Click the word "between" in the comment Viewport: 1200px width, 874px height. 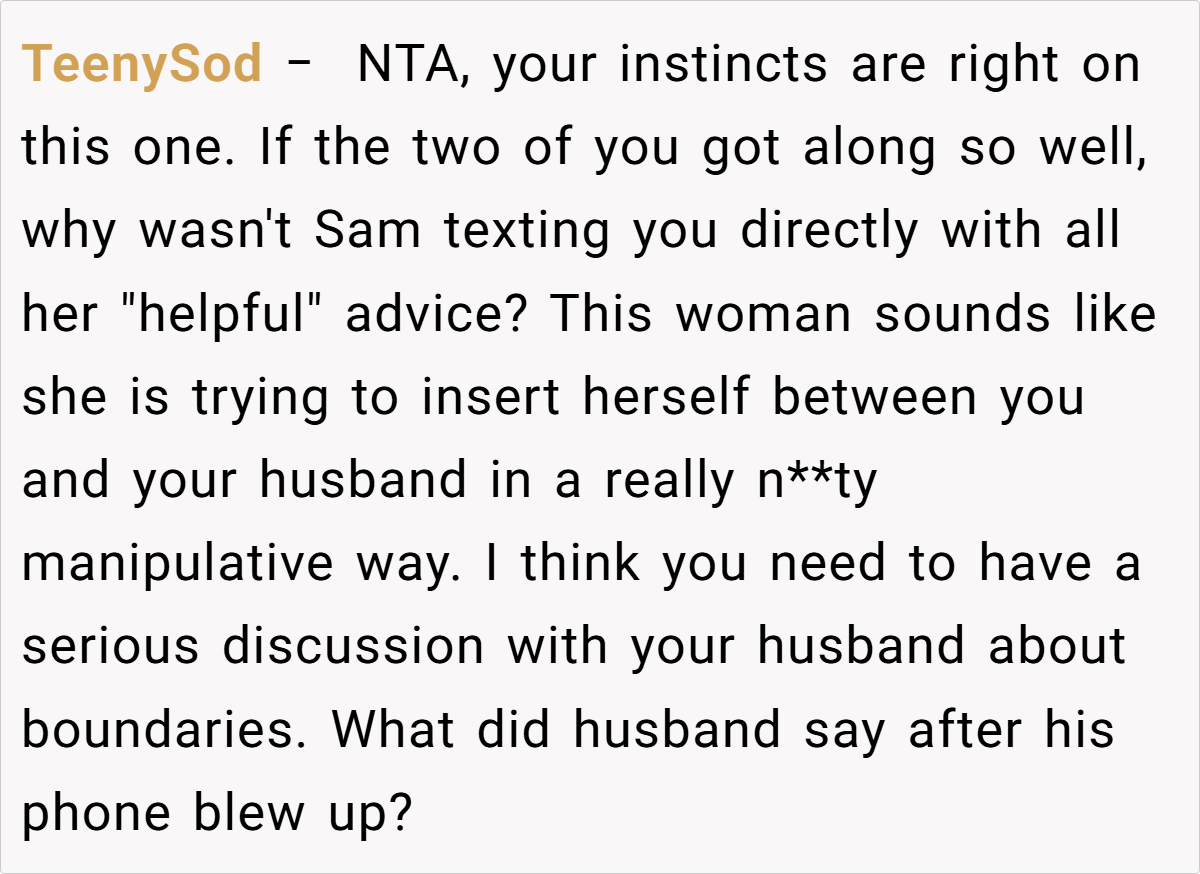click(x=873, y=398)
